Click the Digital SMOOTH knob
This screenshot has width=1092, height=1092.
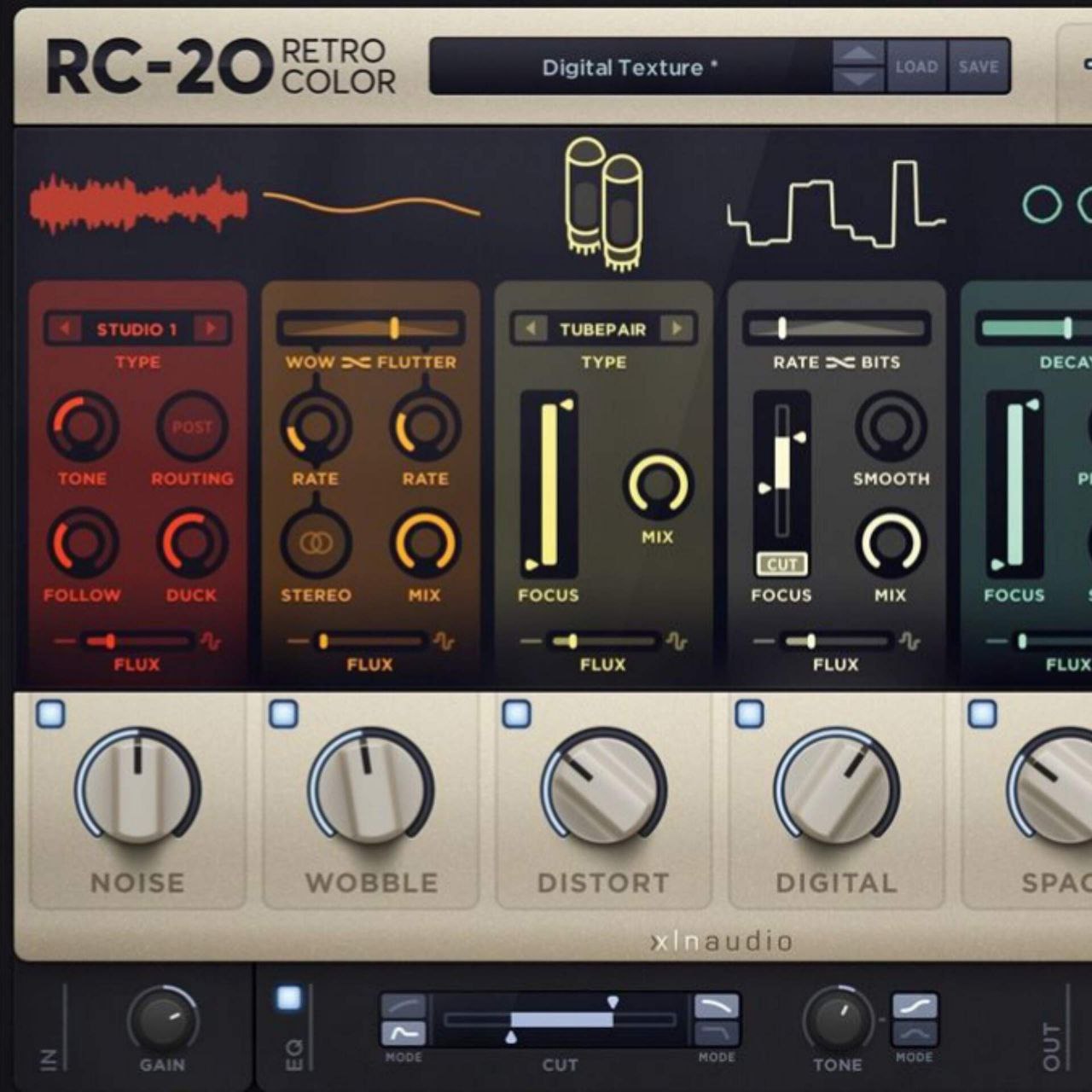(891, 427)
